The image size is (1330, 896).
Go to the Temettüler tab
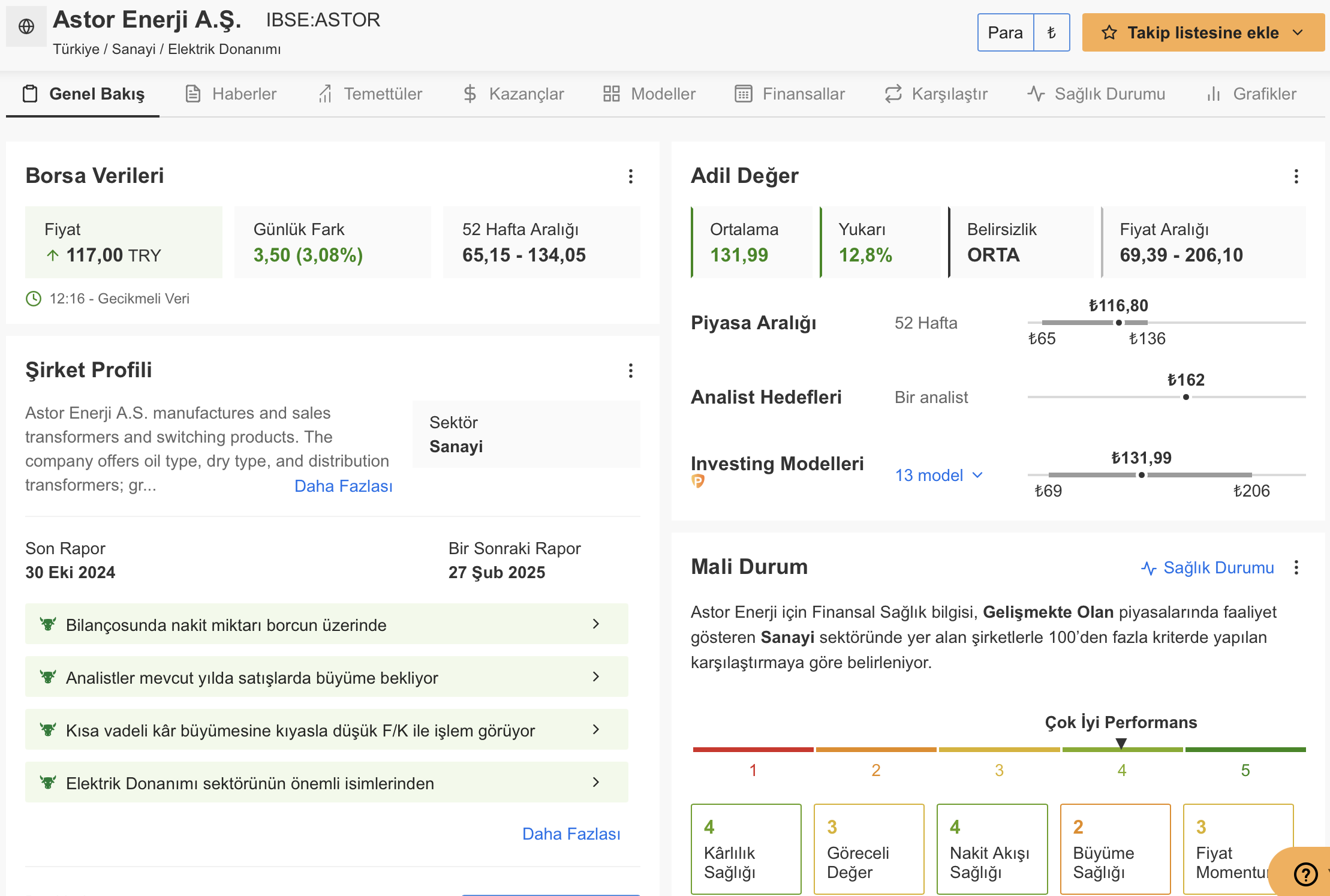click(x=370, y=94)
